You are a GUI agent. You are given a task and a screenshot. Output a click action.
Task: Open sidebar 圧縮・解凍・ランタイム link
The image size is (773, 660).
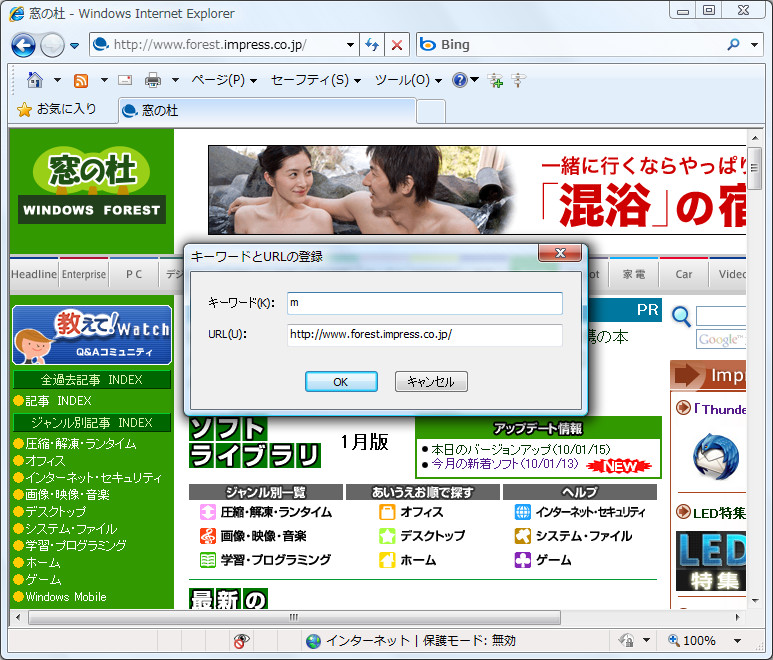coord(81,444)
